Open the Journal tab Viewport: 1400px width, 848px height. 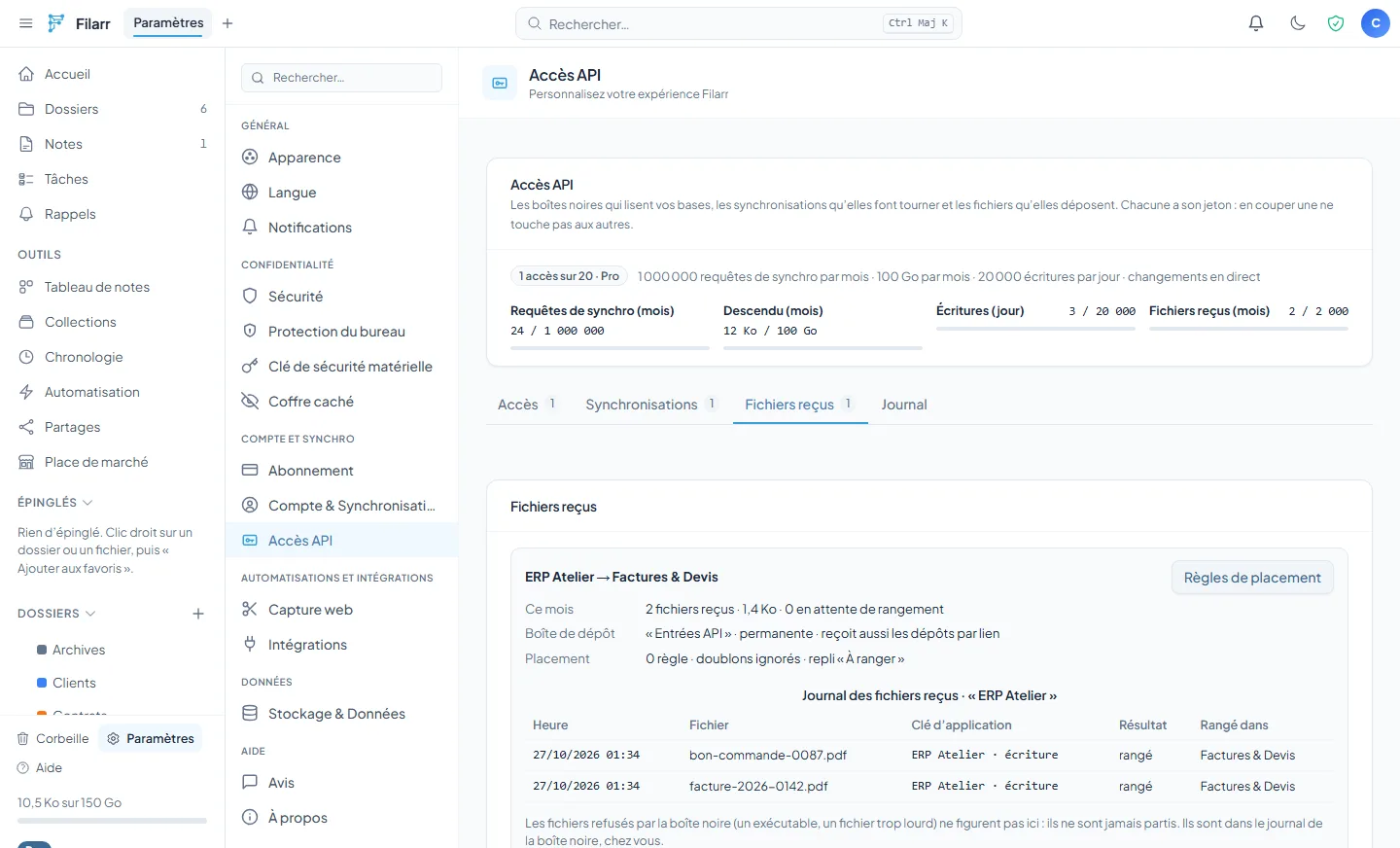click(x=904, y=405)
